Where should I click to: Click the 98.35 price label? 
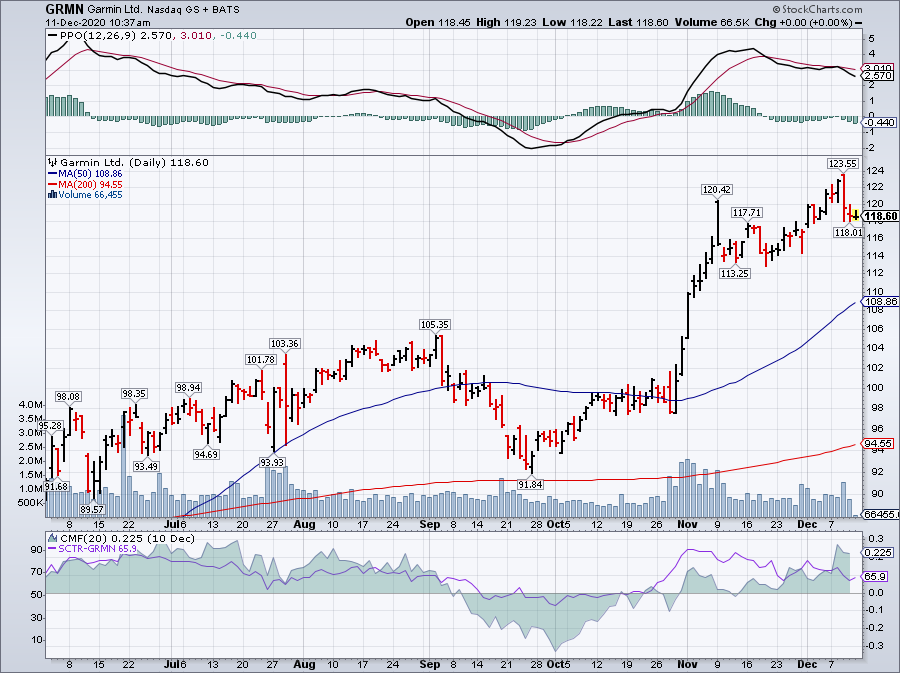[134, 394]
